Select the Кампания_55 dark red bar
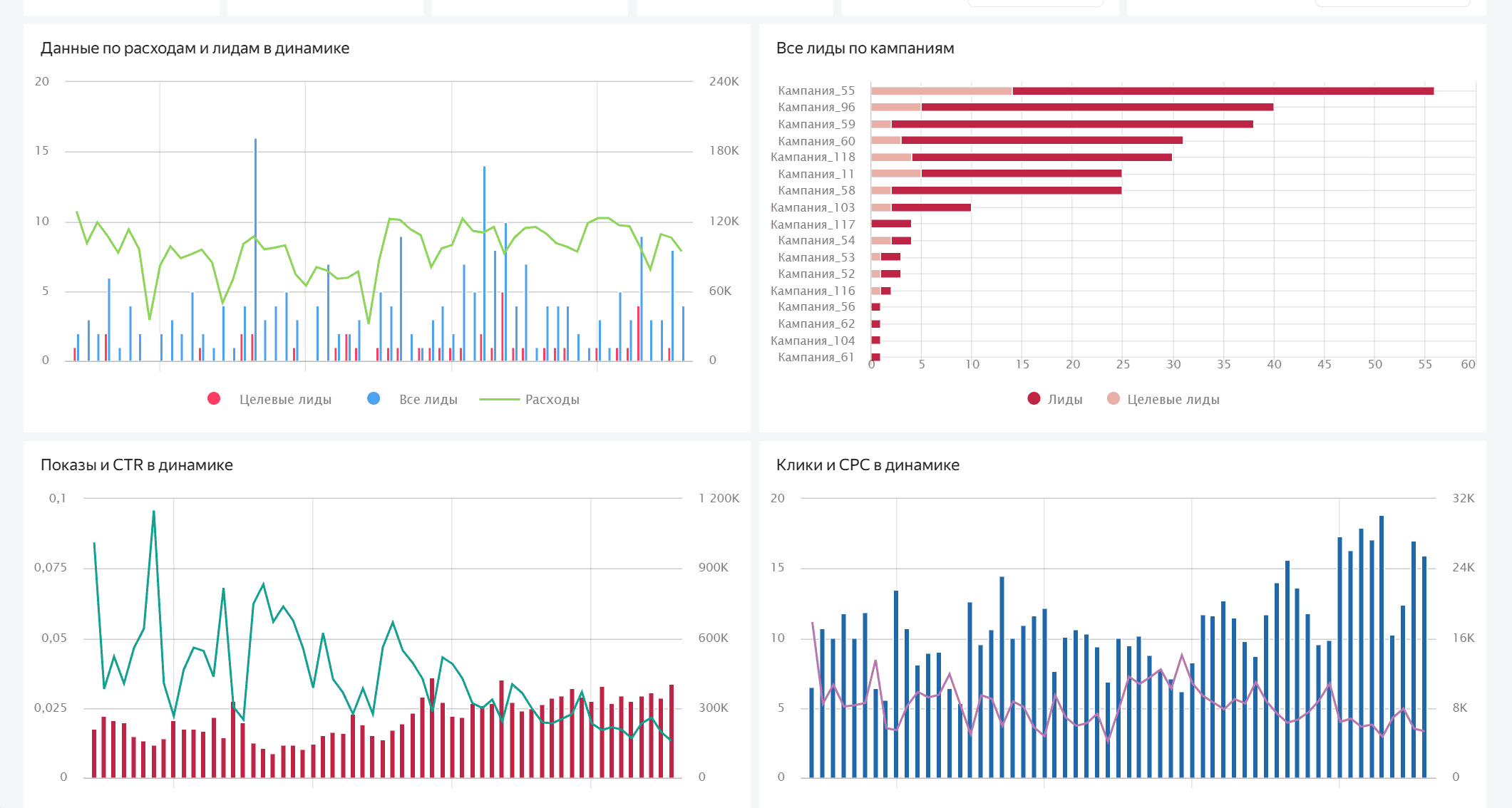This screenshot has width=1512, height=808. point(1223,91)
